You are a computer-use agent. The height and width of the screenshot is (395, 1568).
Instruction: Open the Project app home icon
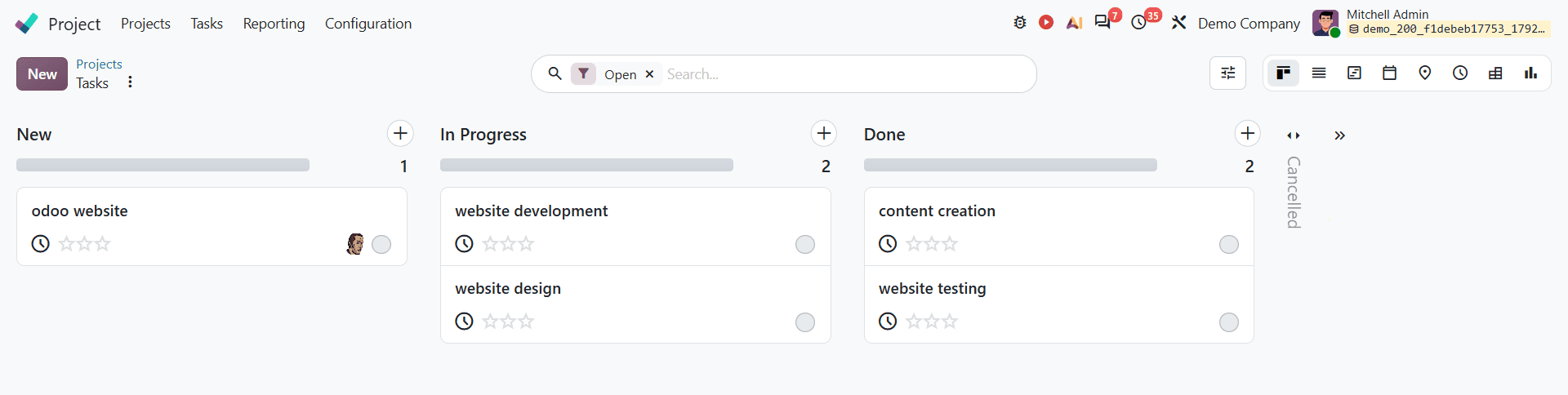26,24
